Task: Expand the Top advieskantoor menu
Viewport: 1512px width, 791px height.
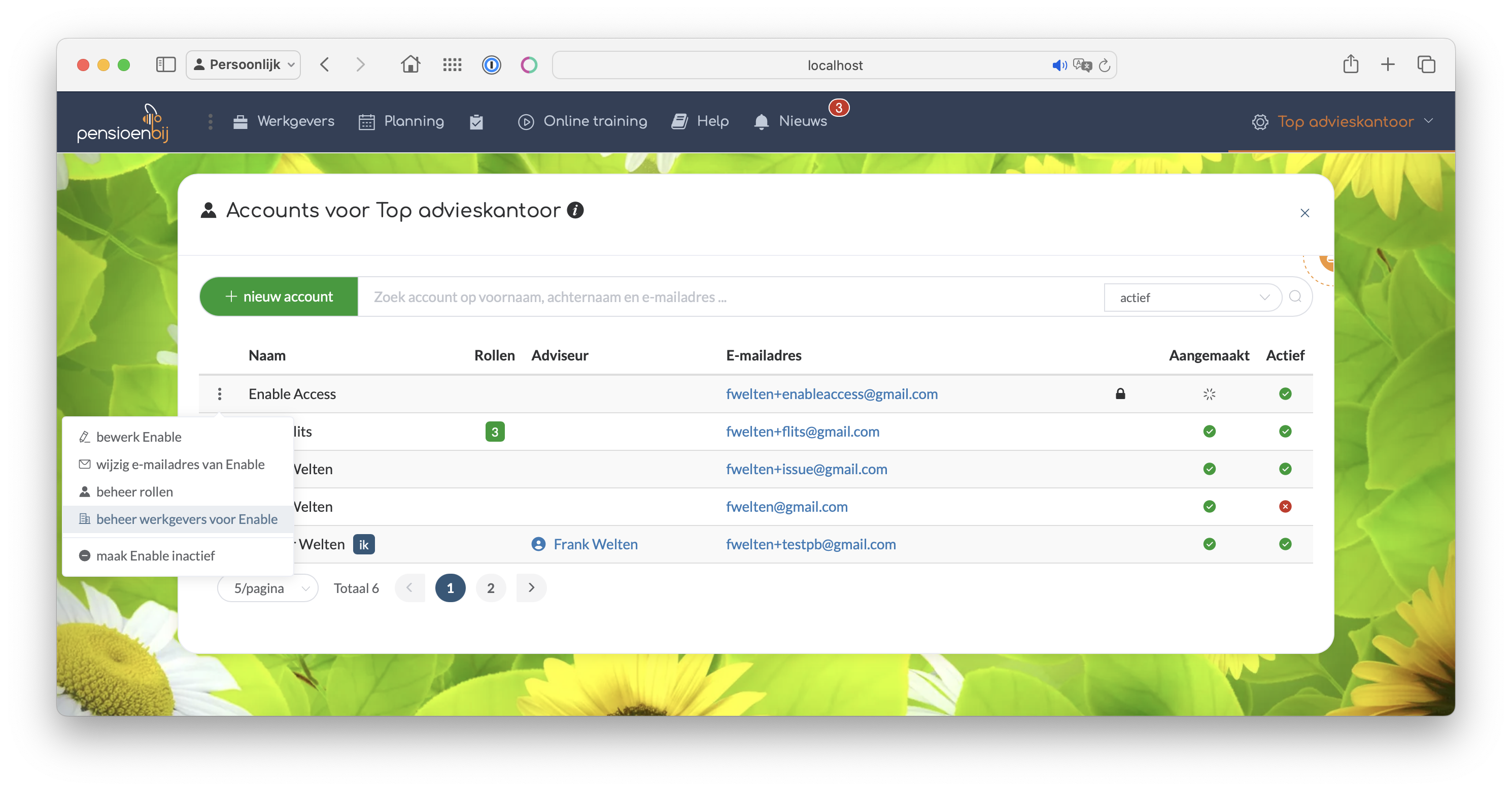Action: (x=1343, y=121)
